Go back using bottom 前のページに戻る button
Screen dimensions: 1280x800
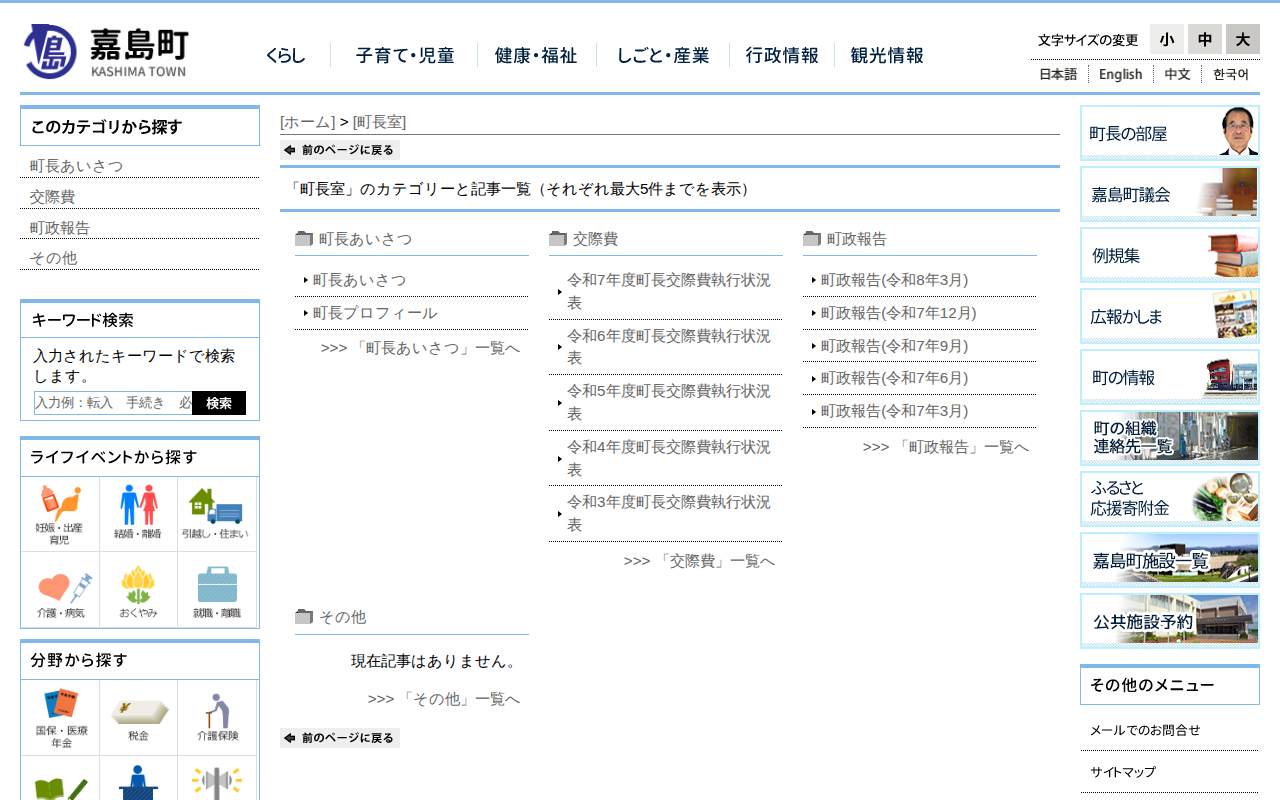point(340,738)
